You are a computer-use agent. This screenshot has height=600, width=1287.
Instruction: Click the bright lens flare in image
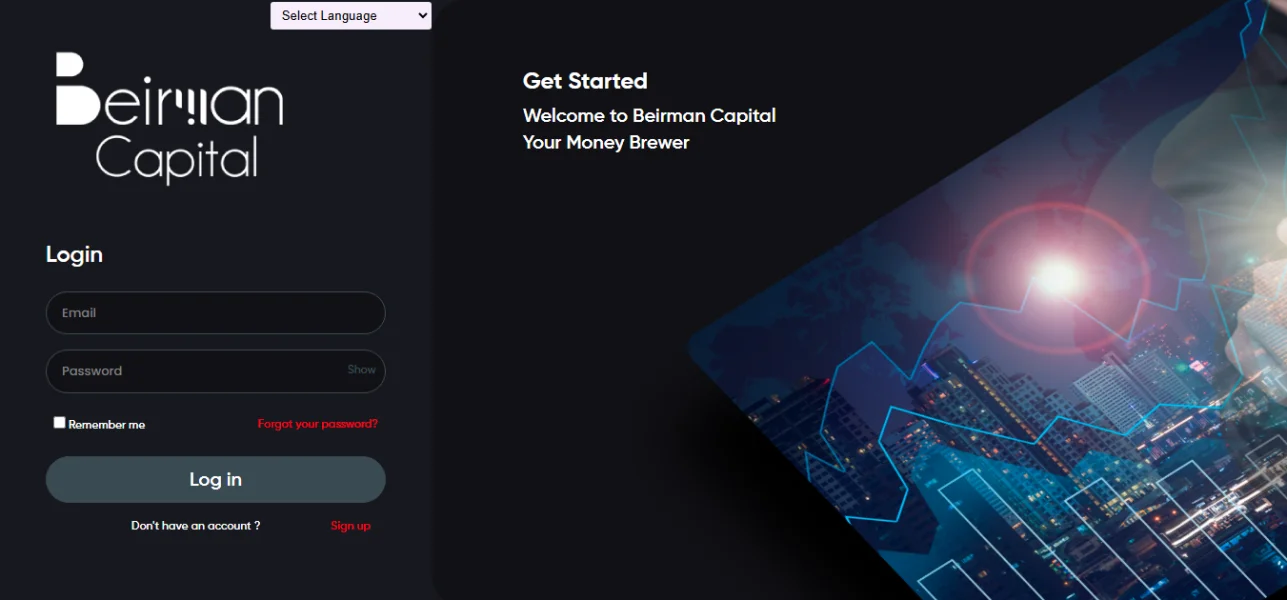(x=1057, y=272)
